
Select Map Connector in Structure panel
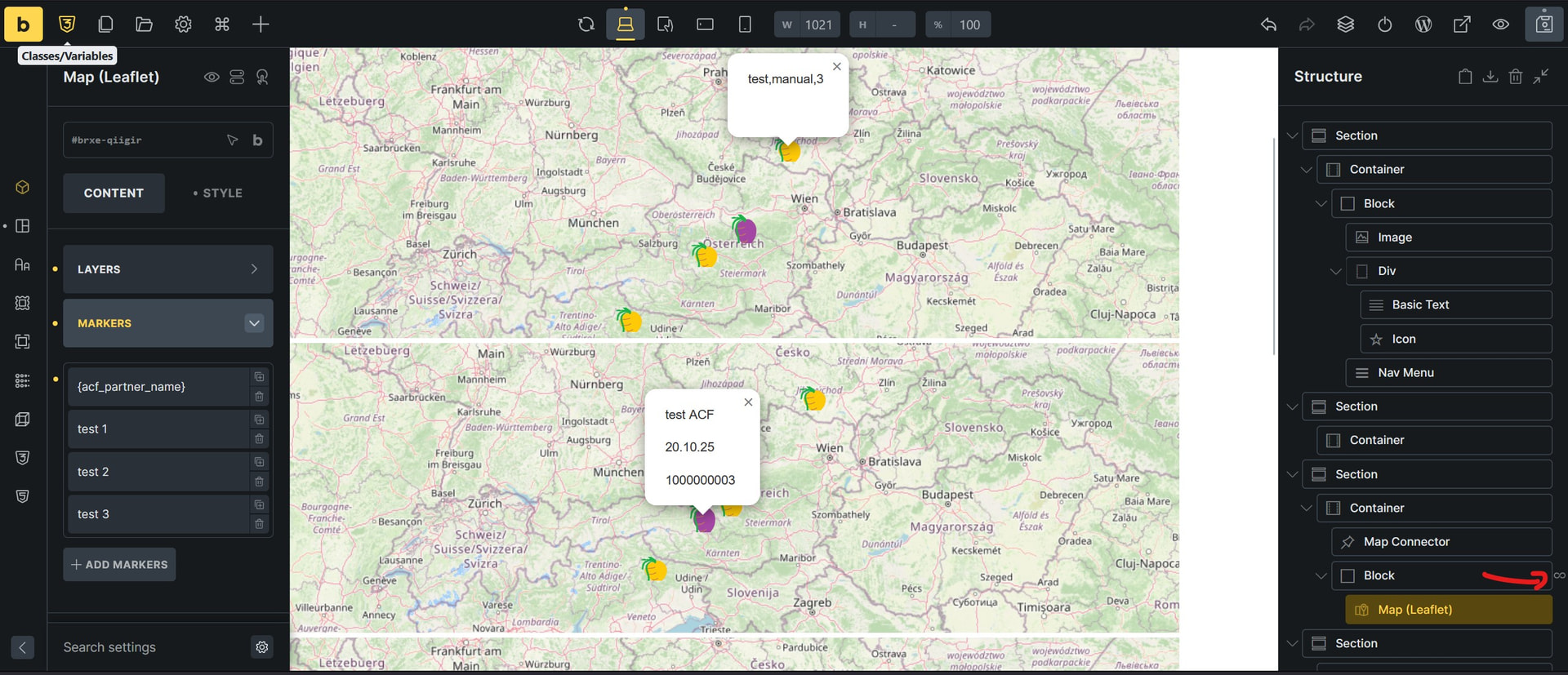pyautogui.click(x=1406, y=542)
